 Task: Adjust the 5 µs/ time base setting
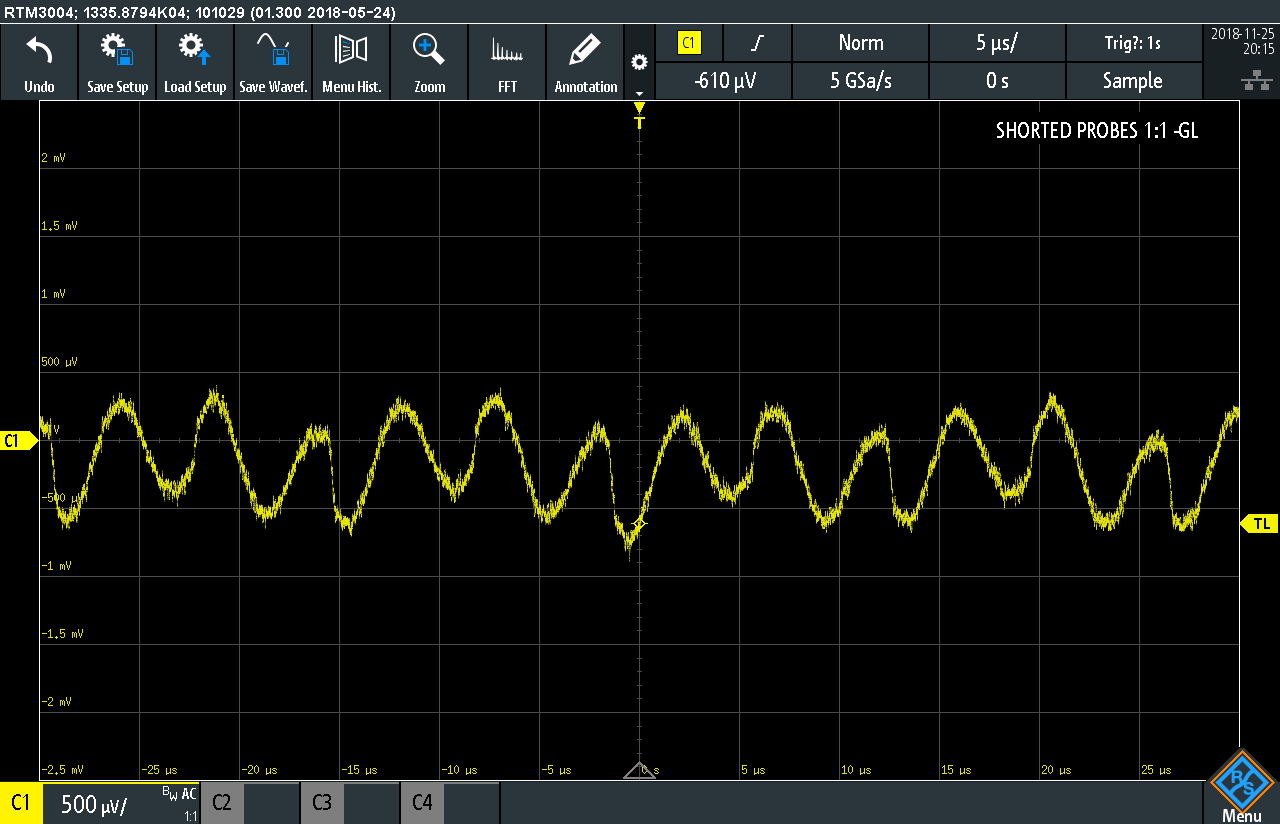coord(996,43)
